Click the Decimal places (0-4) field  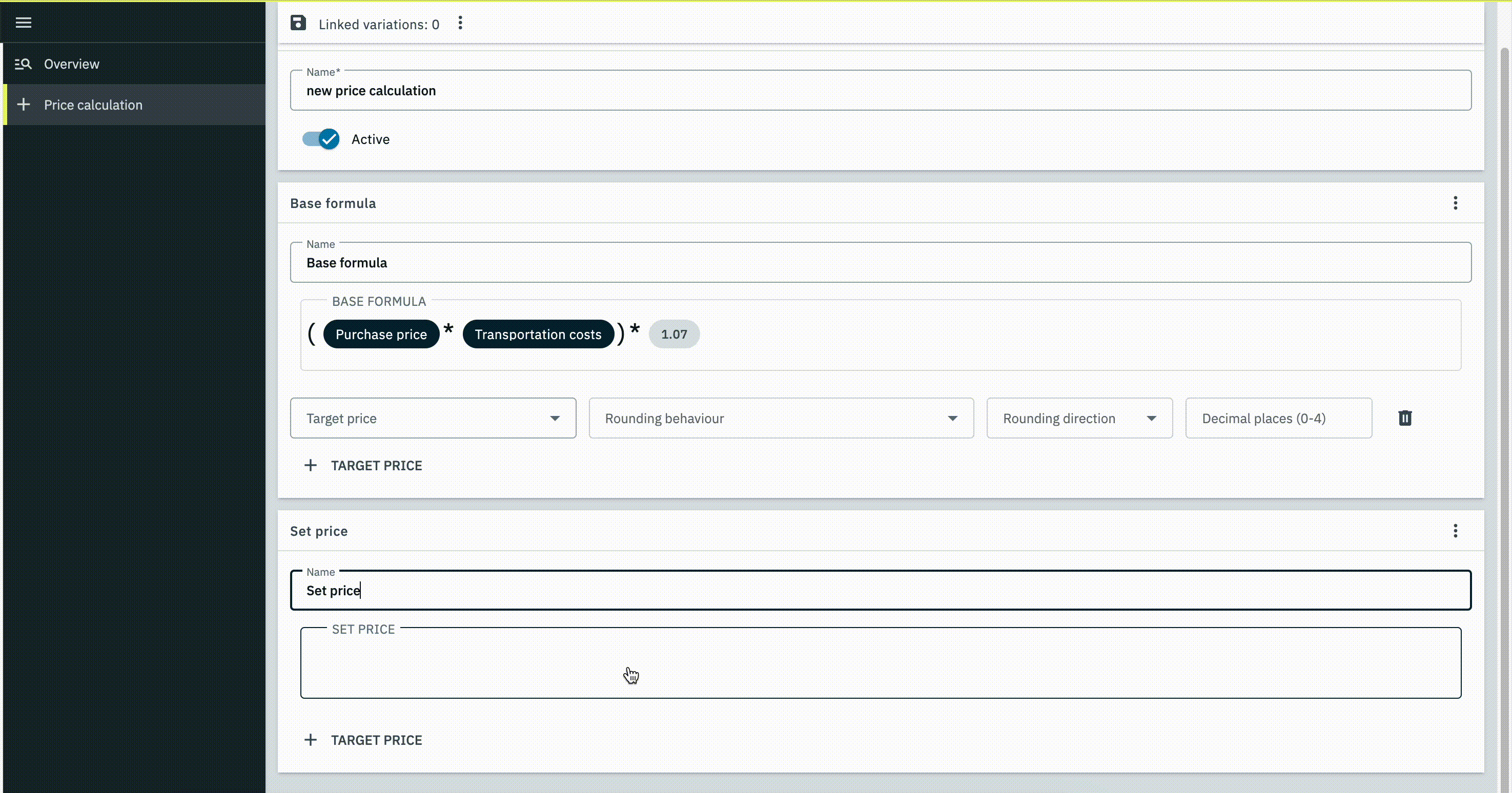(1278, 418)
